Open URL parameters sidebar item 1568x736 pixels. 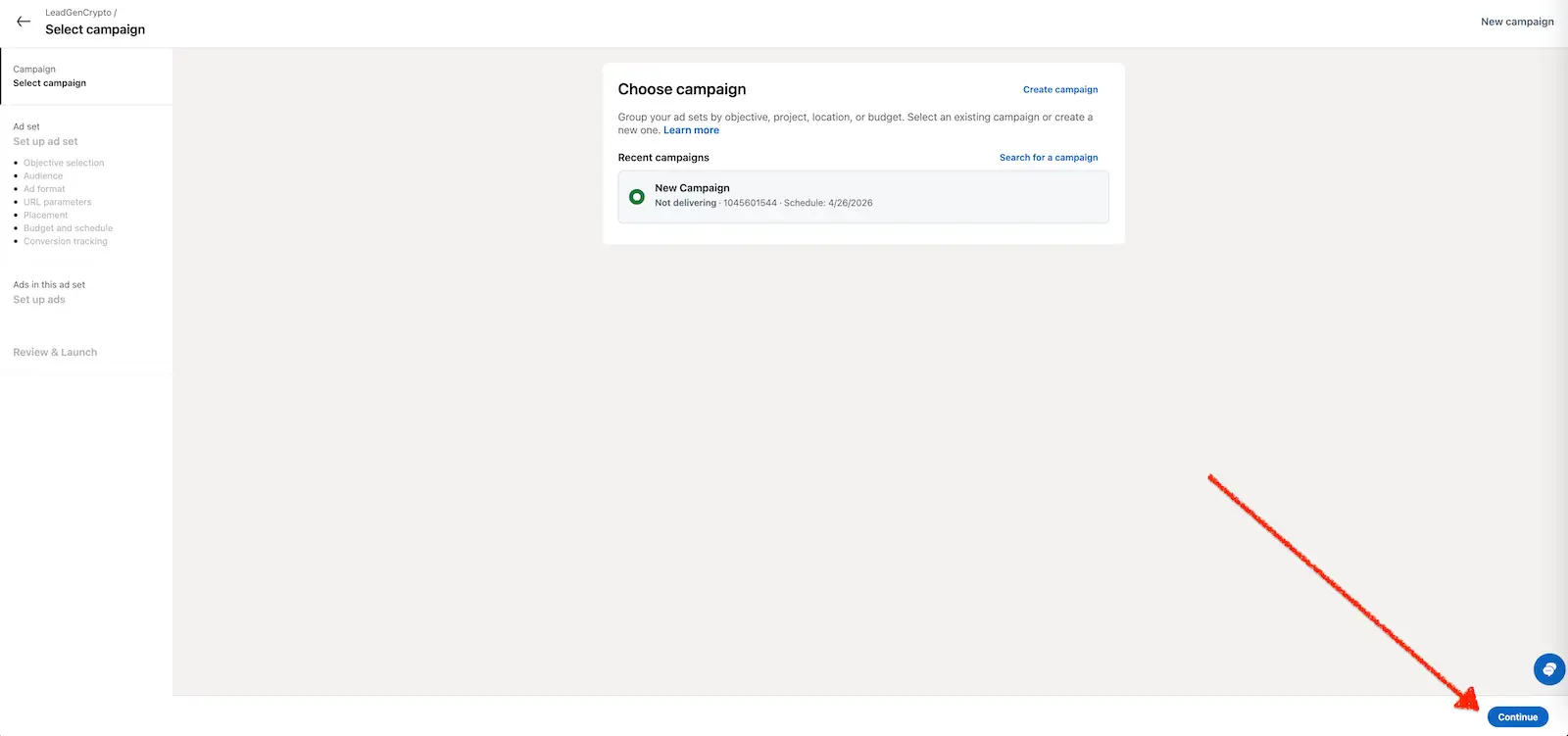57,203
